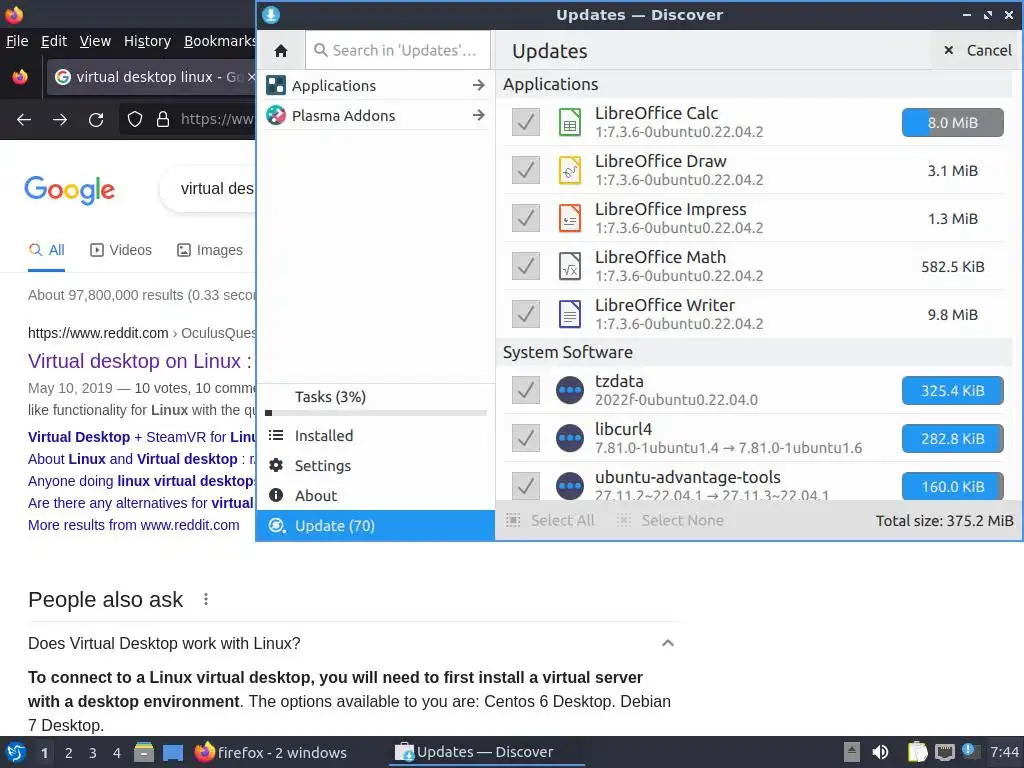Switch to virtual desktop 2 in pager
Viewport: 1024px width, 768px height.
click(68, 753)
